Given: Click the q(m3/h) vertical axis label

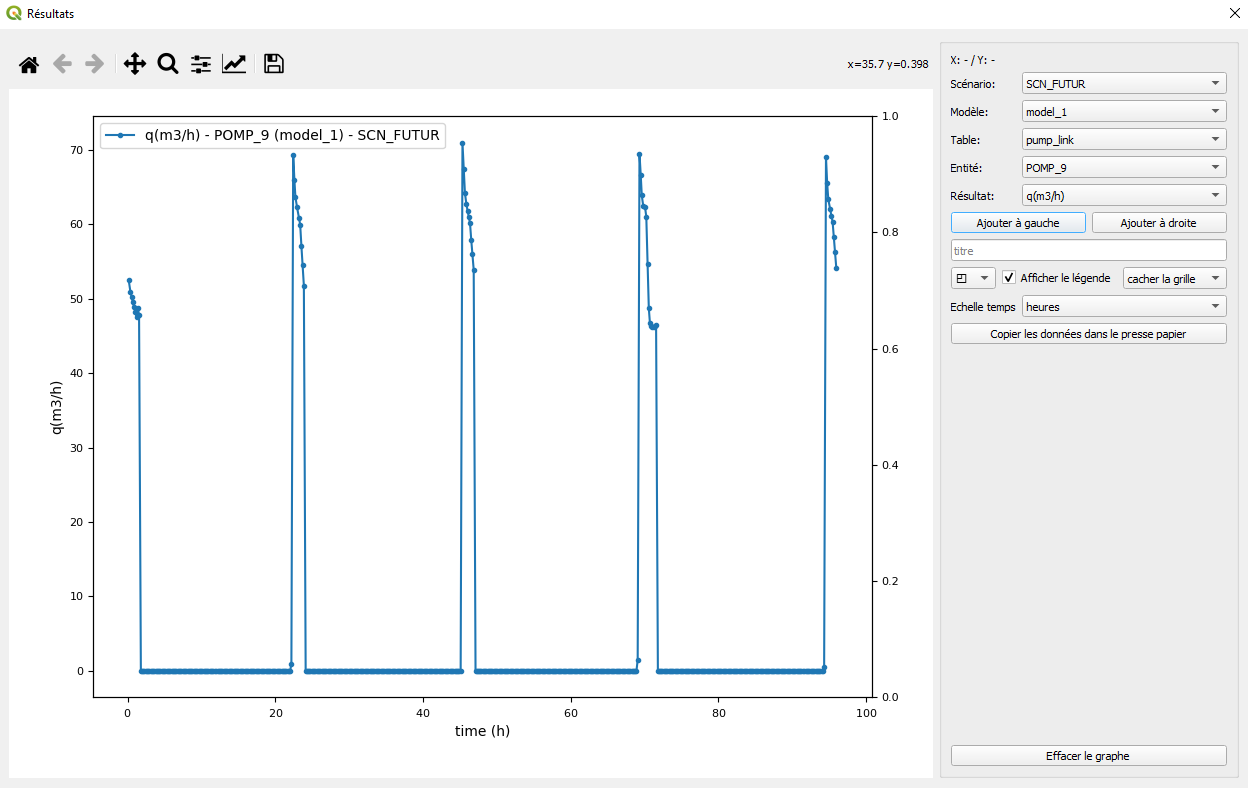Looking at the screenshot, I should coord(58,407).
